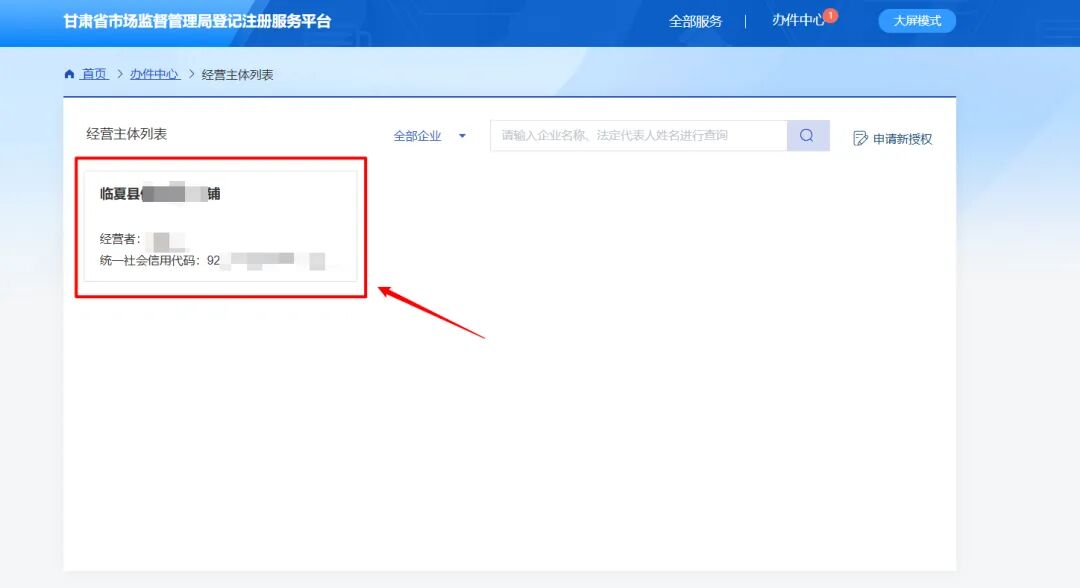Click the pencil icon beside 申请新授权
Viewport: 1080px width, 588px height.
tap(859, 138)
